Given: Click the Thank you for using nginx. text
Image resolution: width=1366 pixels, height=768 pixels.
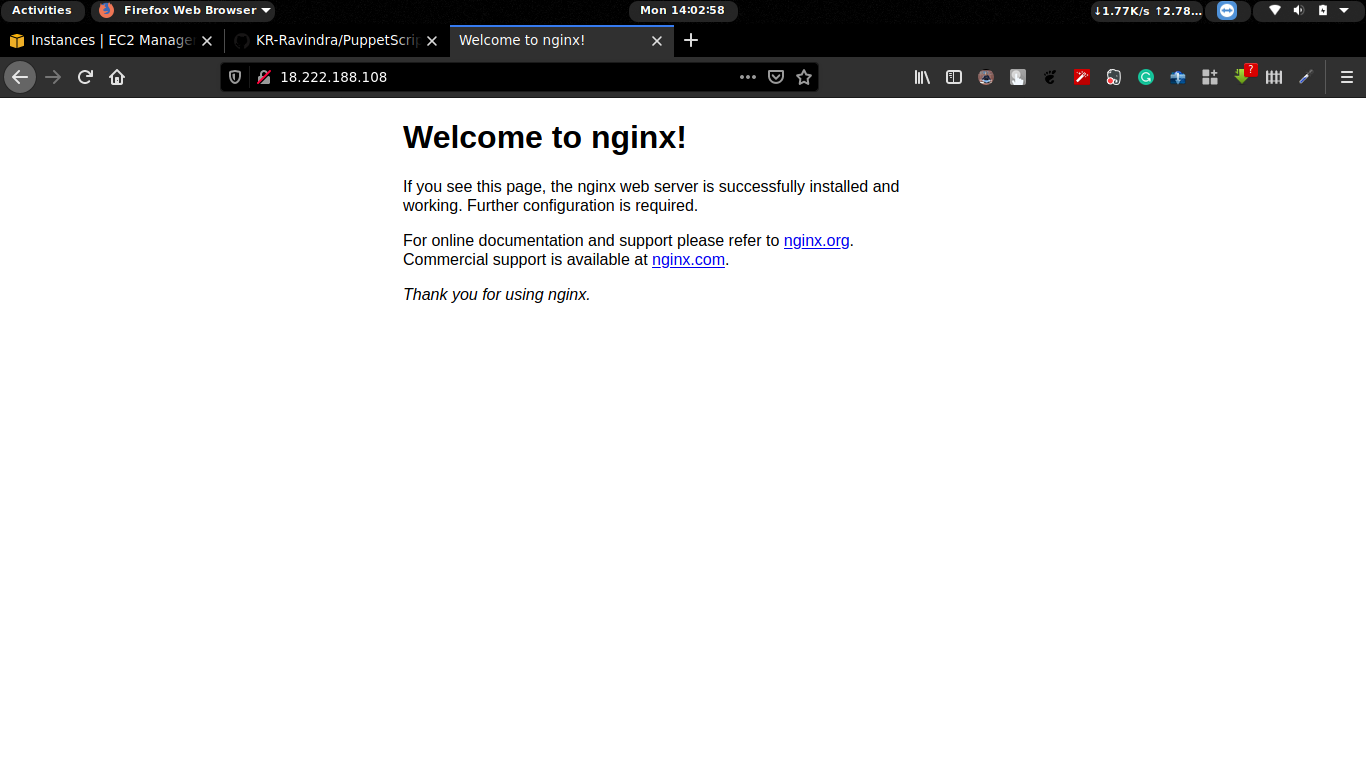Looking at the screenshot, I should pos(497,294).
